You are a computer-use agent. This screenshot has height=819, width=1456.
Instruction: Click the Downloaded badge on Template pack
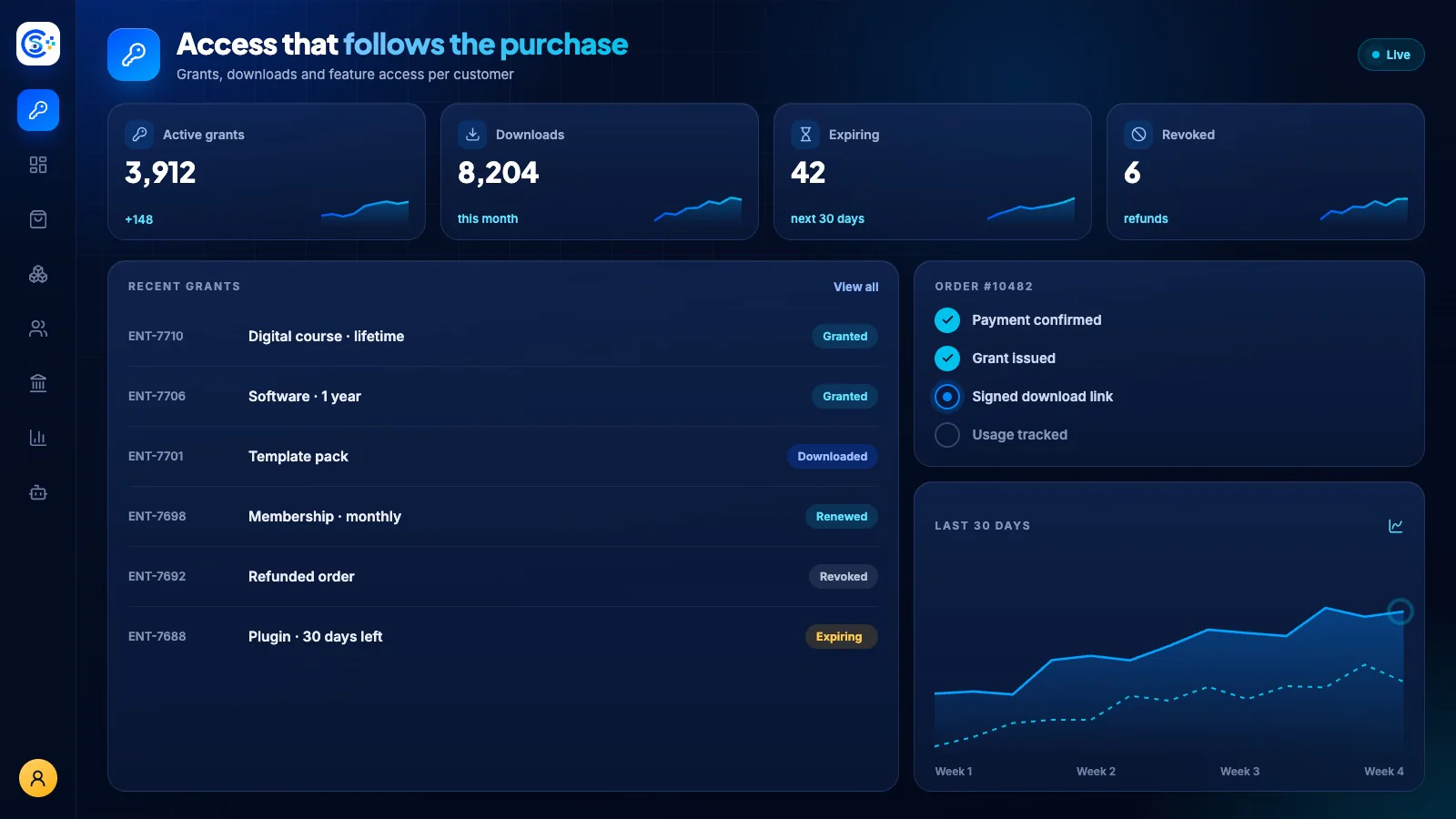tap(833, 457)
